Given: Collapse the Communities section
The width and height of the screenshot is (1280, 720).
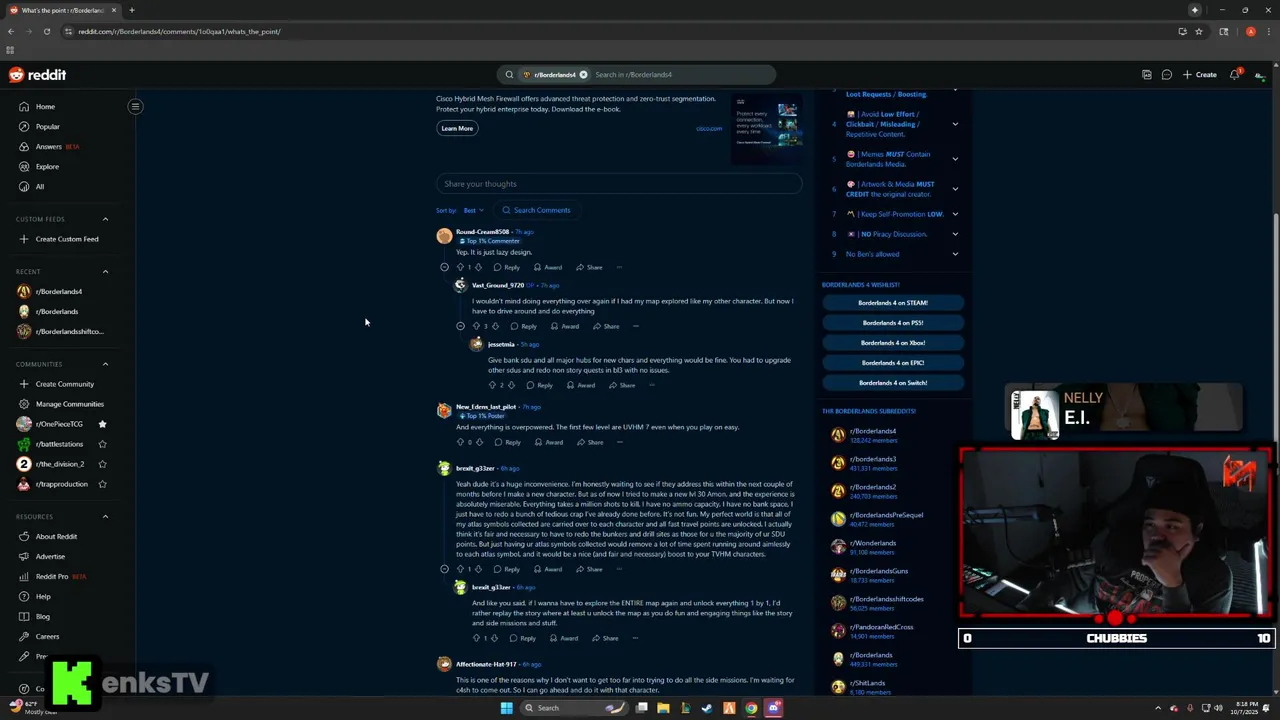Looking at the screenshot, I should pos(105,364).
